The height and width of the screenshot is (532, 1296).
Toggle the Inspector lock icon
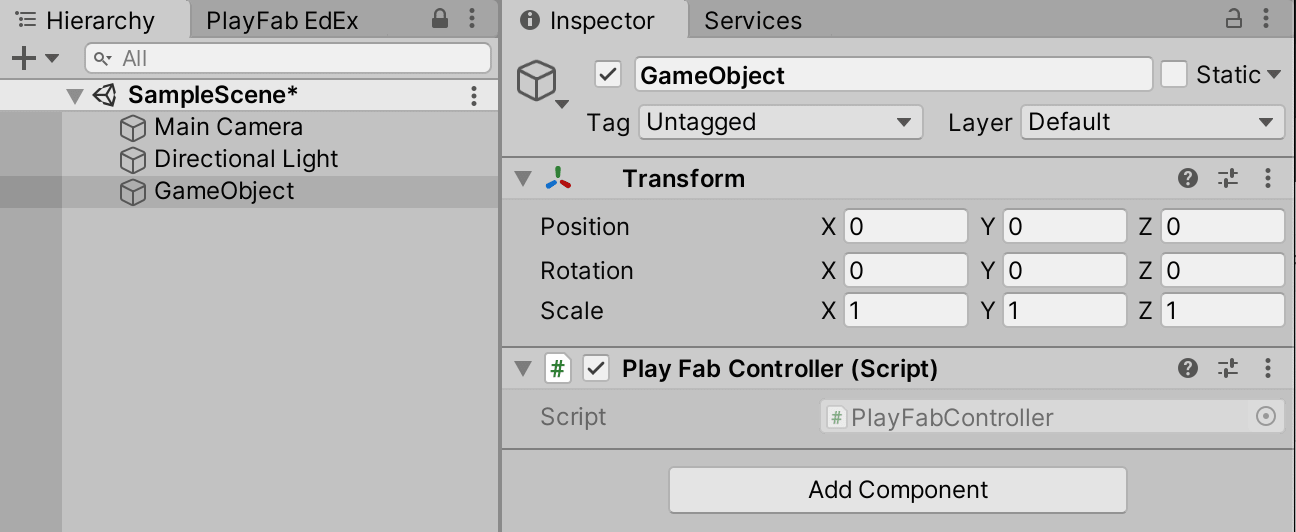coord(1234,19)
